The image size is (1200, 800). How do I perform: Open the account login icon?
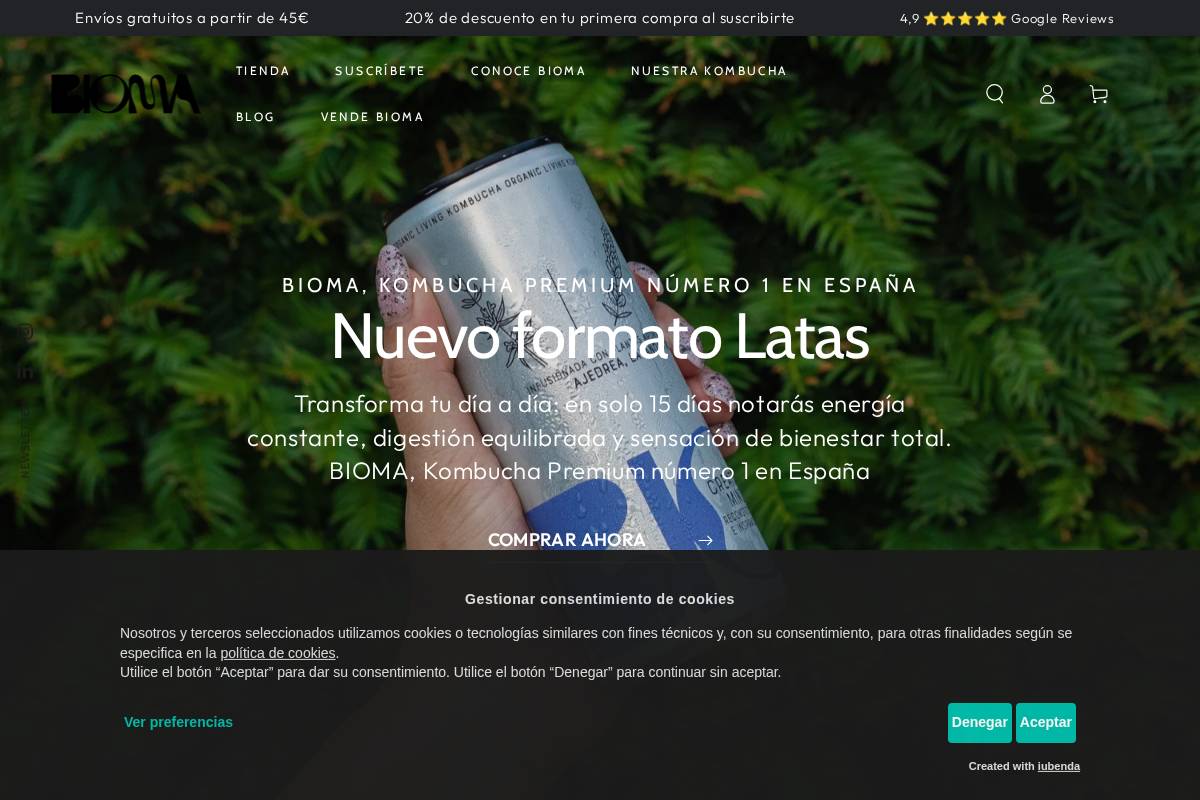1047,93
